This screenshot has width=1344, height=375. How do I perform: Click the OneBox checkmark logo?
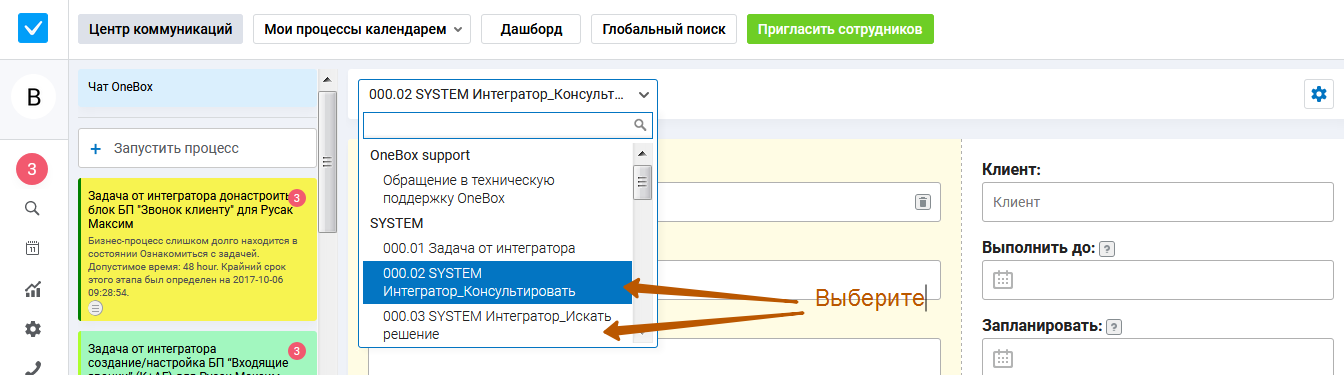33,29
